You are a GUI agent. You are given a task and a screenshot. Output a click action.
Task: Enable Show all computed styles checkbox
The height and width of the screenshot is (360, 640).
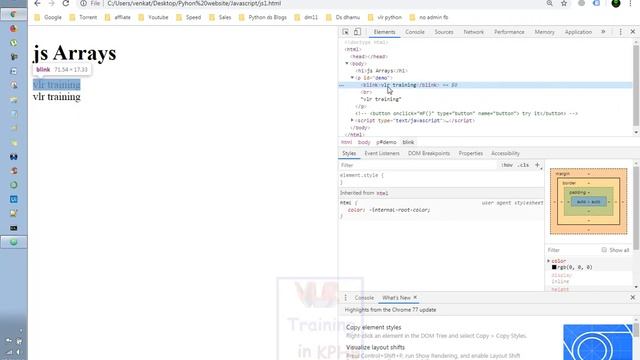pos(604,250)
